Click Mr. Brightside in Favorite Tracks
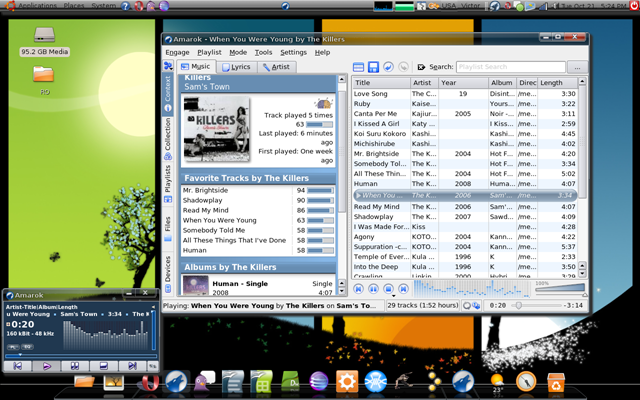640x400 pixels. (x=205, y=191)
